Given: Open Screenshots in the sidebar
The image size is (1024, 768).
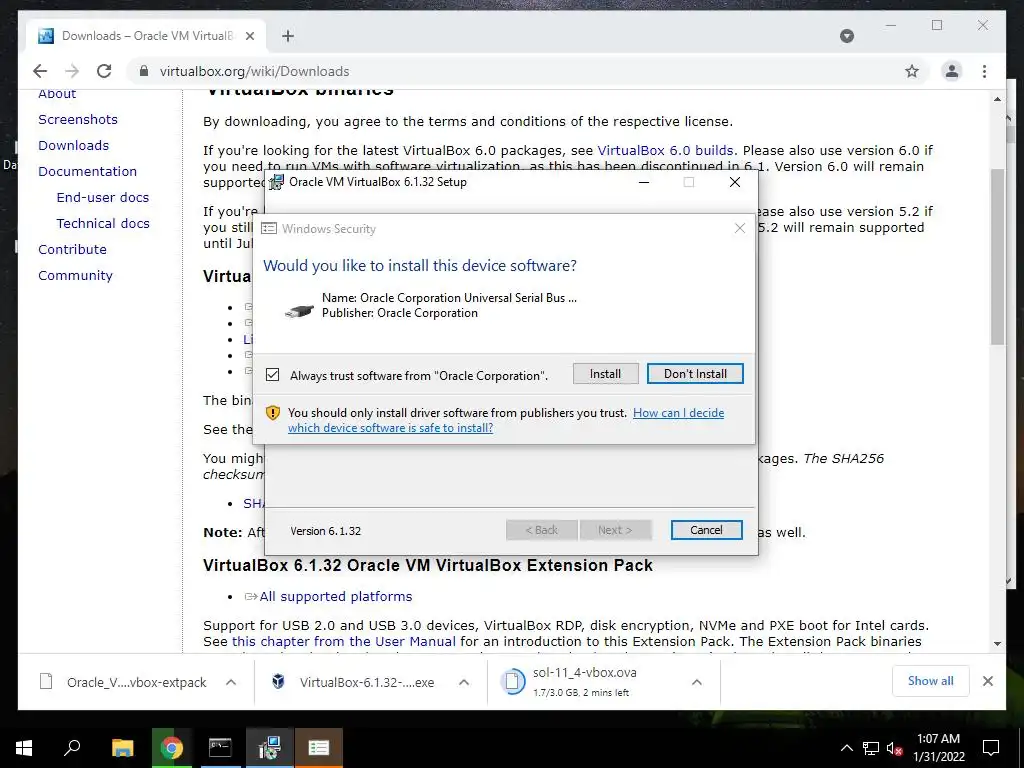Looking at the screenshot, I should (x=78, y=119).
